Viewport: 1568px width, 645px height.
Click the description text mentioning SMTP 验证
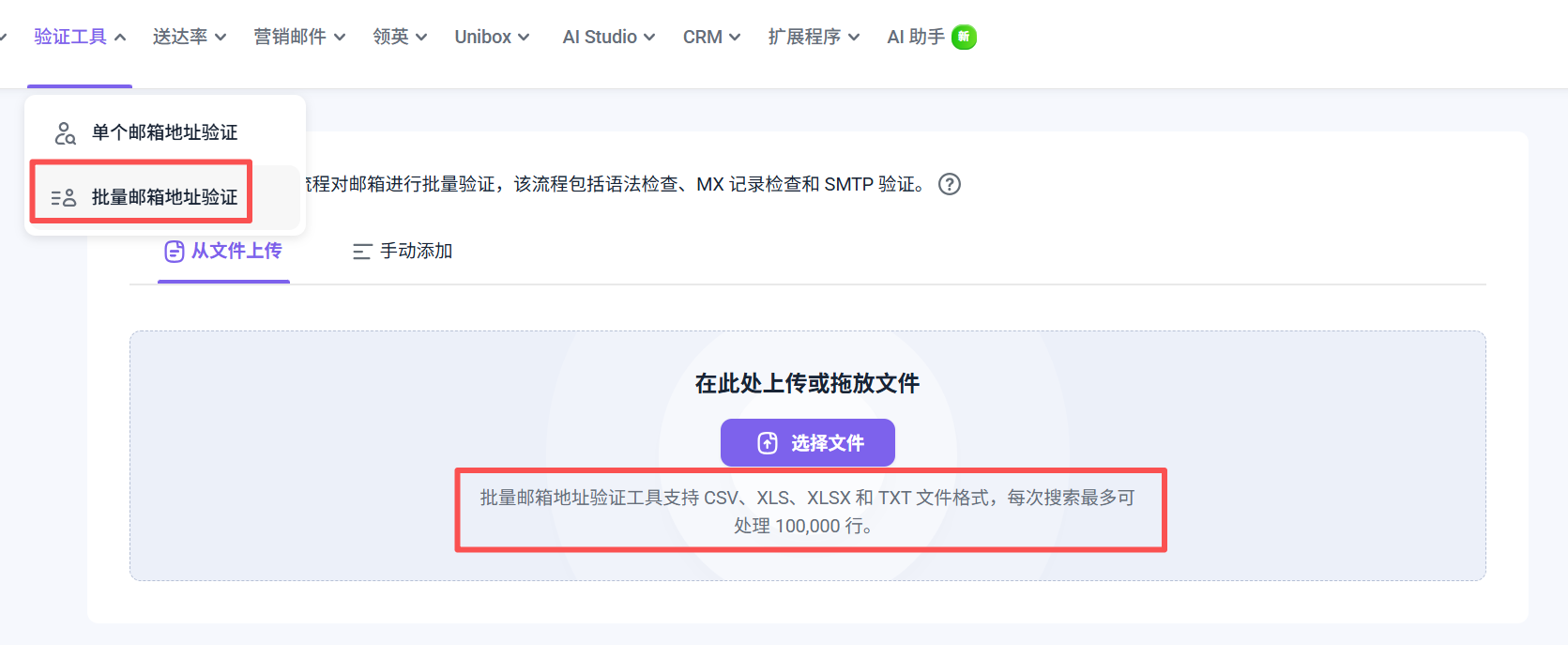pyautogui.click(x=617, y=184)
